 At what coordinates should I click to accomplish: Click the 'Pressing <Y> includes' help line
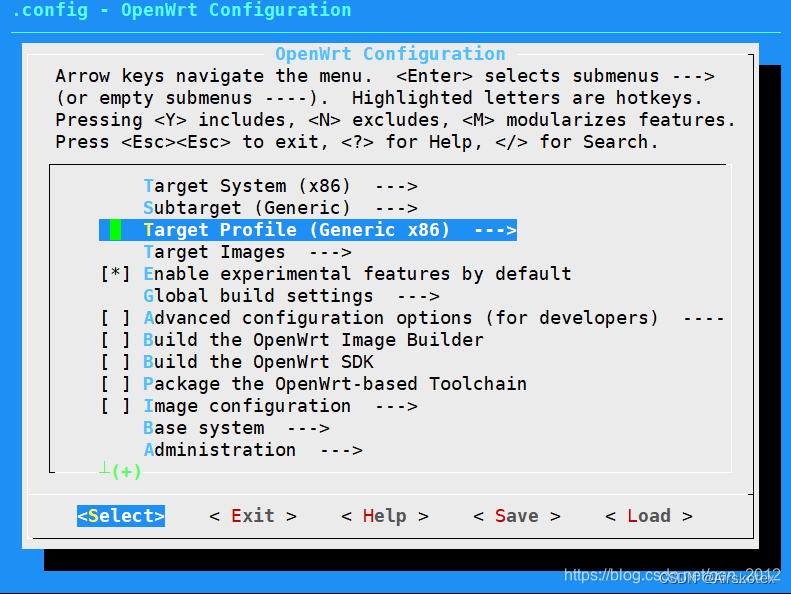(396, 120)
